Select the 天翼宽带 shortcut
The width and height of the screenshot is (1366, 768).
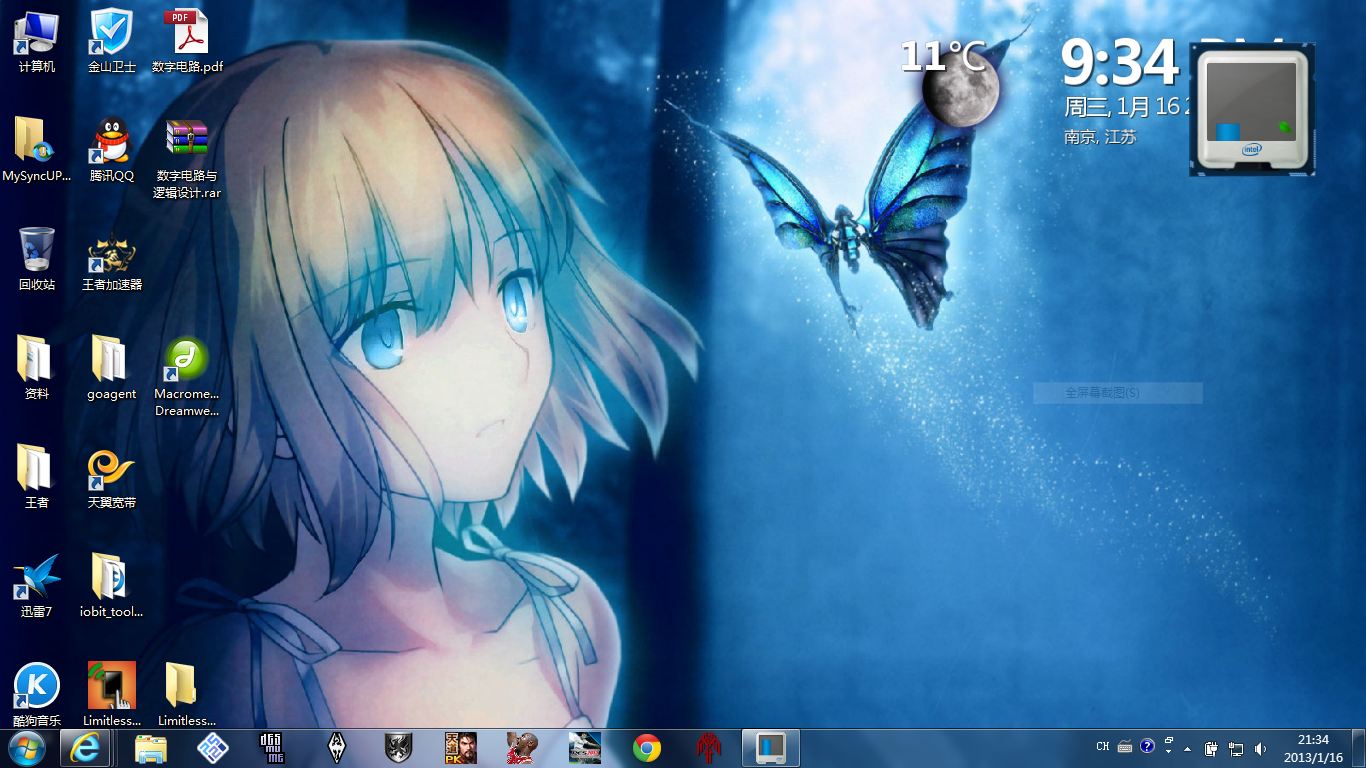tap(111, 477)
